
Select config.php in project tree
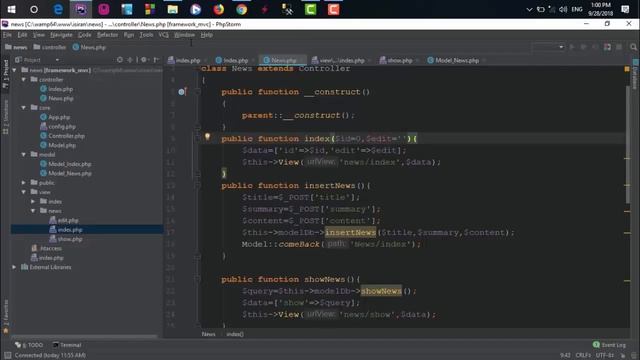coord(58,127)
